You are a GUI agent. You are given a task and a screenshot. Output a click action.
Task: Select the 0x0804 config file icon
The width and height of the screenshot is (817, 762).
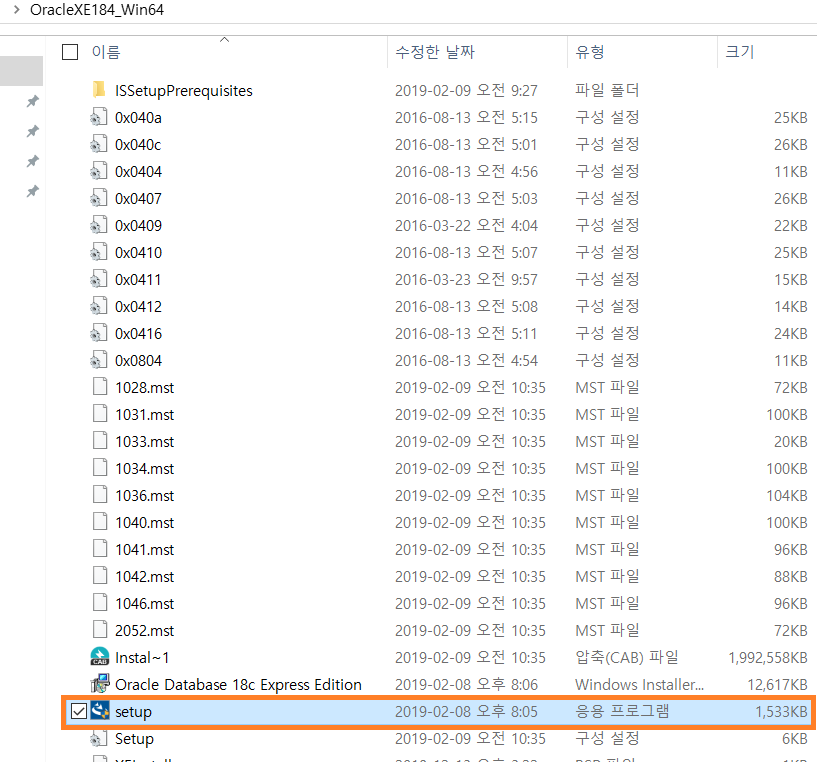[x=99, y=361]
